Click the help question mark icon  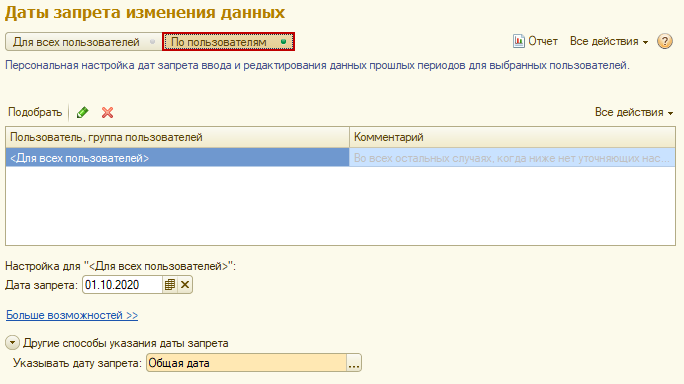pyautogui.click(x=665, y=42)
